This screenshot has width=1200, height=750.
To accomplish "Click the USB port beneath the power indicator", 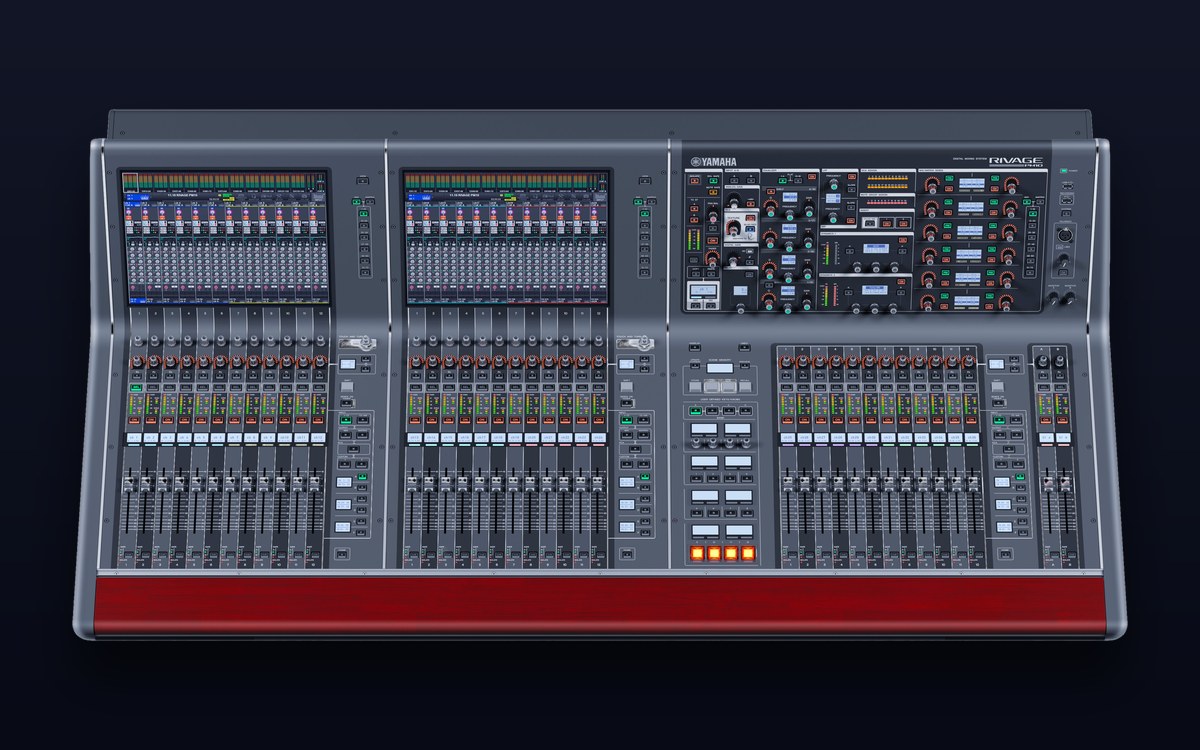I will tap(1067, 186).
